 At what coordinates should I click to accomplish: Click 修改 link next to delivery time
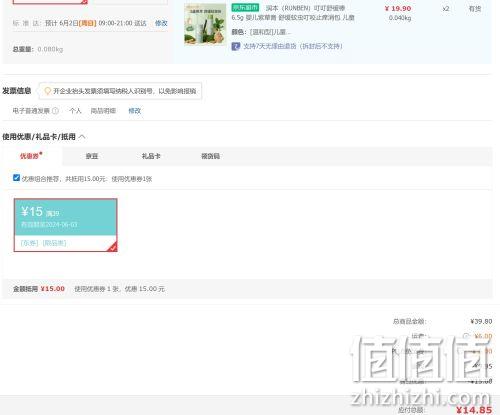[x=161, y=23]
